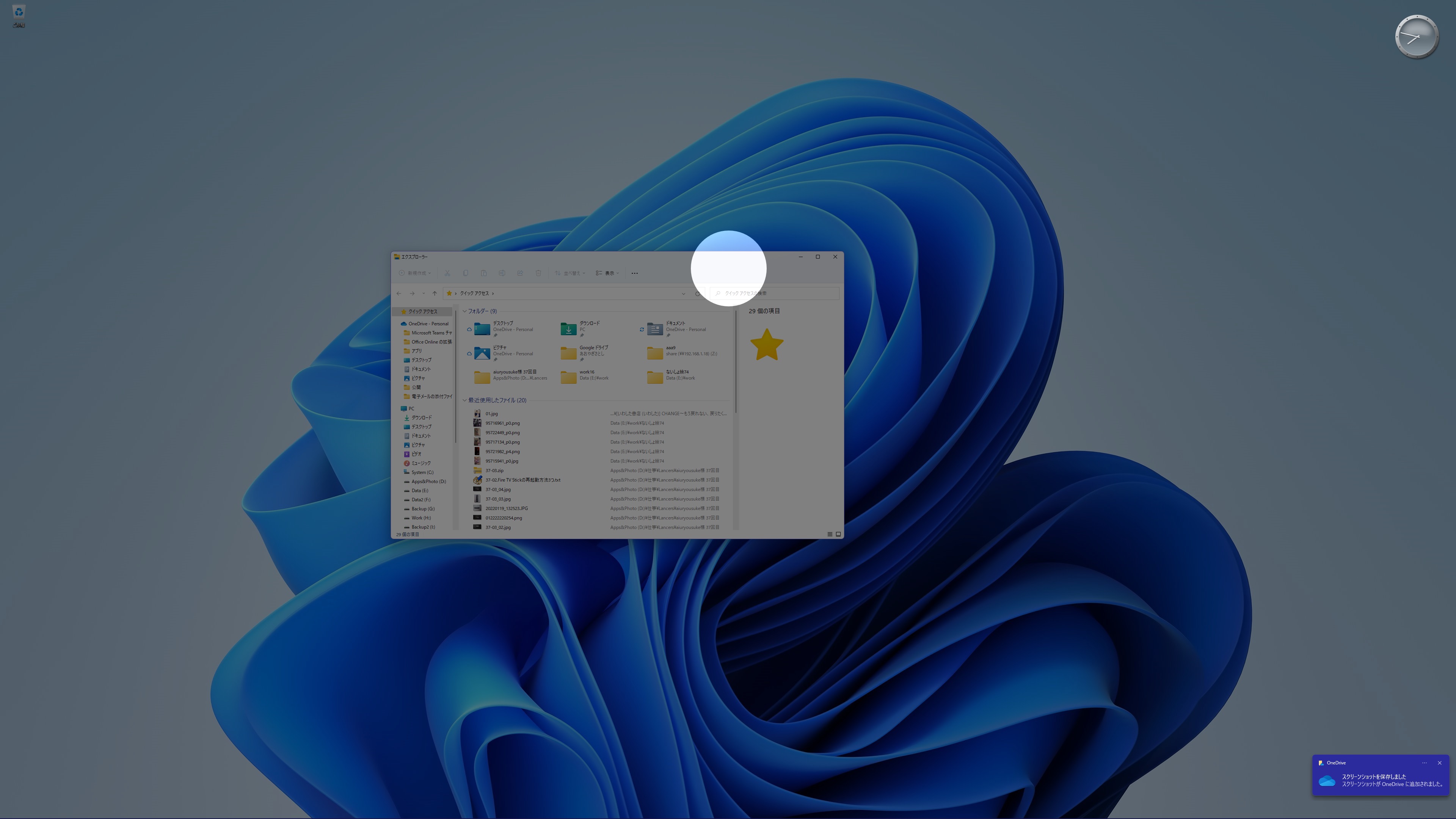This screenshot has width=1456, height=819.
Task: Select the recent file 95721982_p4.png
Action: pyautogui.click(x=600, y=452)
